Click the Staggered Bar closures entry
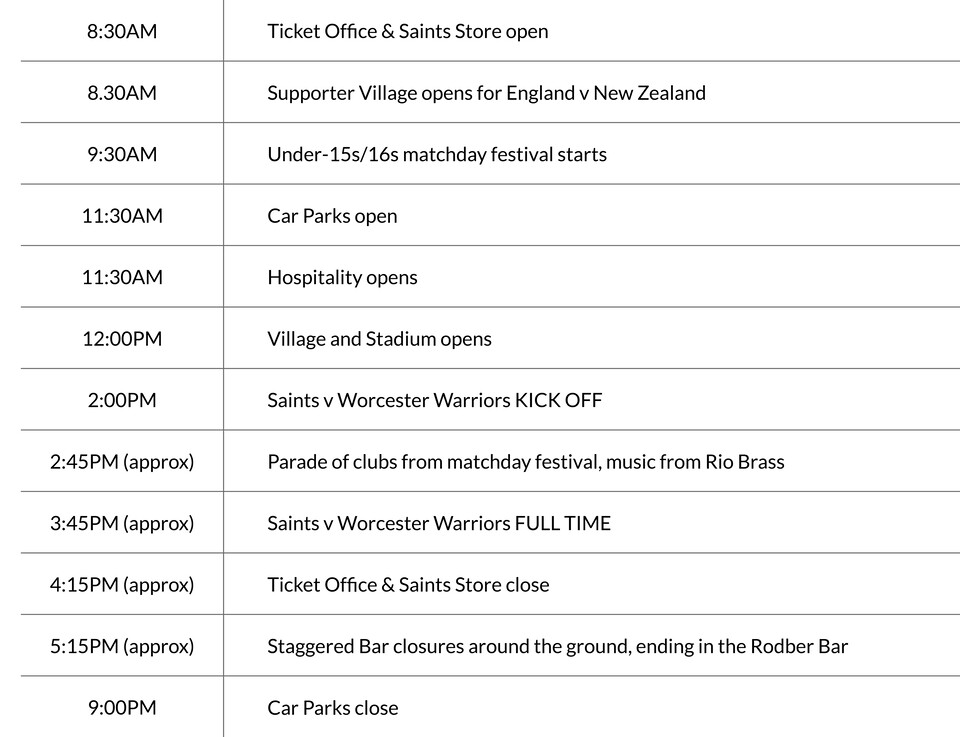960x737 pixels. (557, 646)
